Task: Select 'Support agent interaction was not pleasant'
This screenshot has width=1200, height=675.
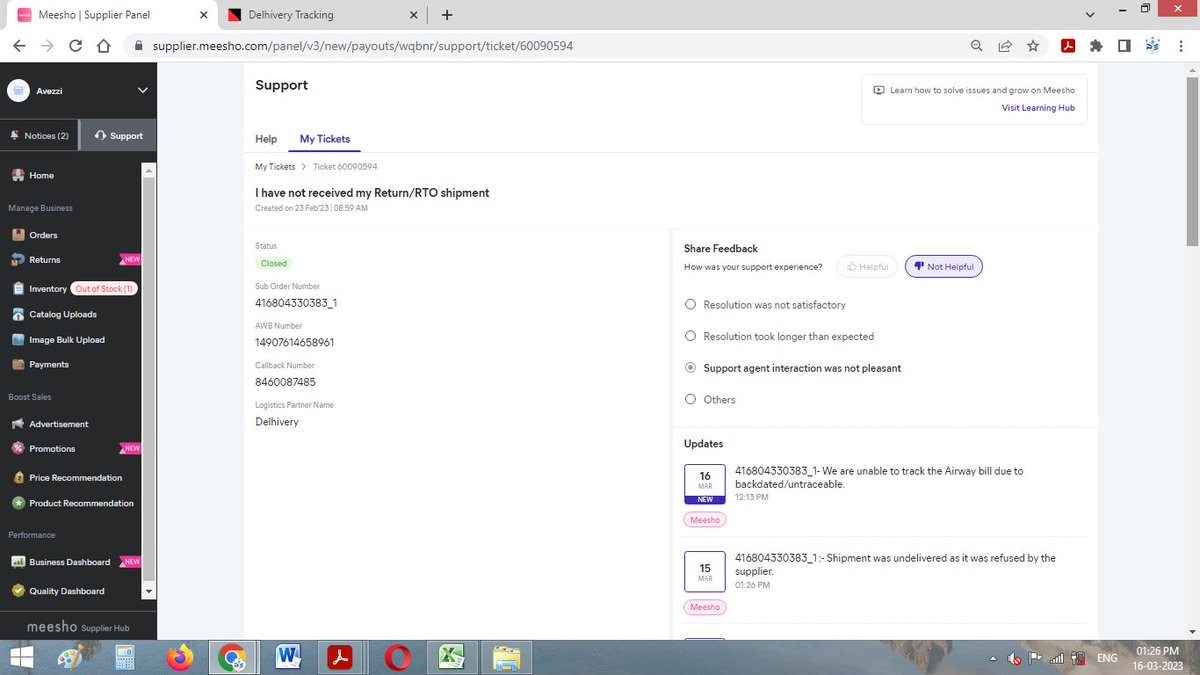Action: [690, 368]
